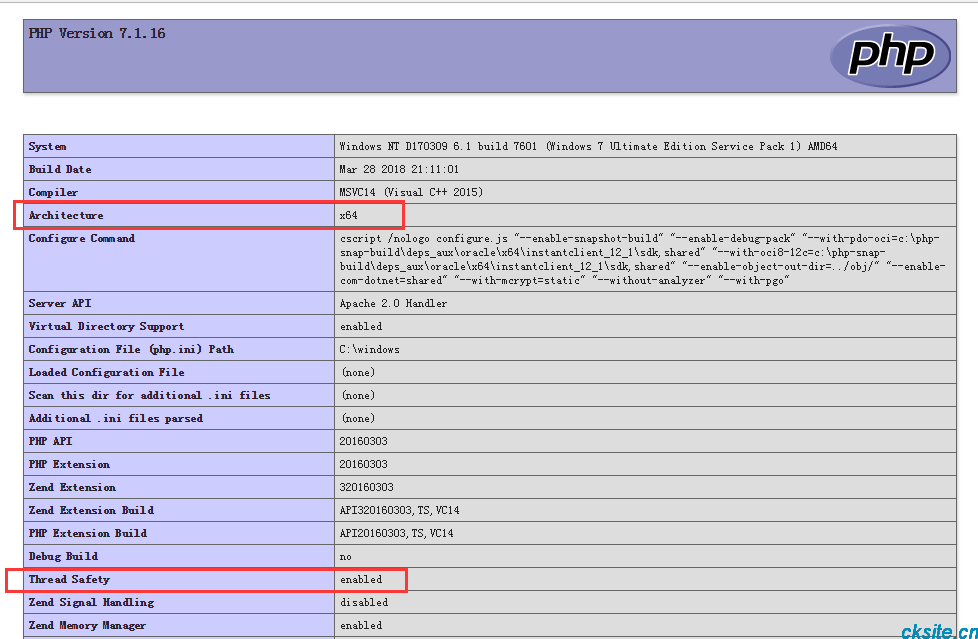Click the "System" row label
Screen dimensions: 978x639
point(47,147)
